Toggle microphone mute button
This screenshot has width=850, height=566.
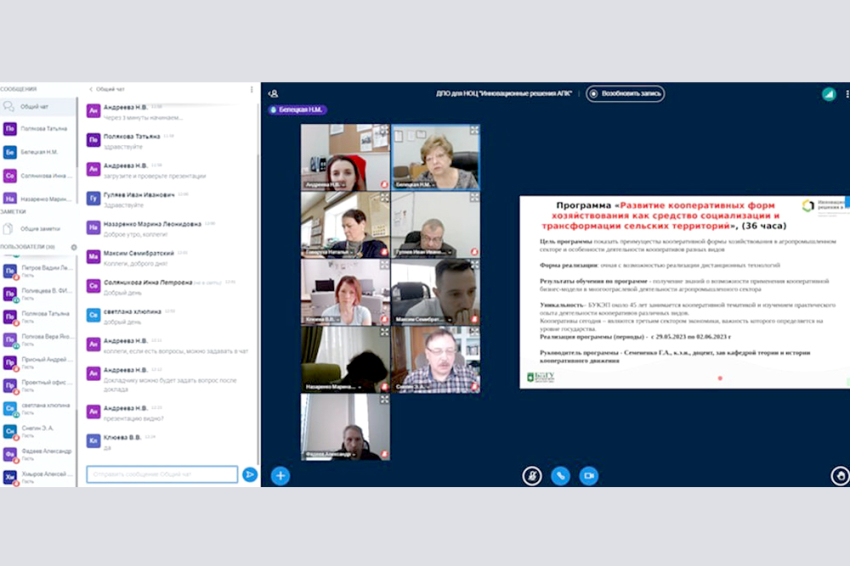532,476
